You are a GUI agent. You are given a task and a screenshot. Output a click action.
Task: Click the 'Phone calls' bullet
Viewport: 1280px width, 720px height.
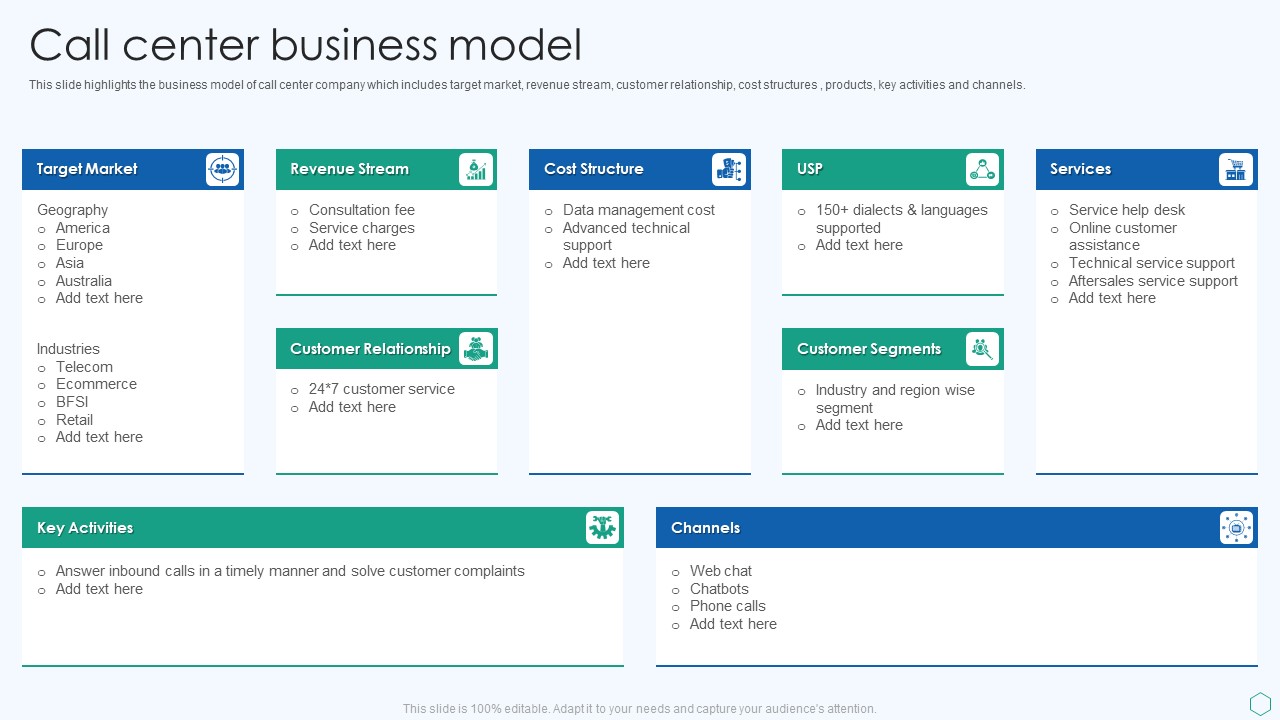[x=728, y=606]
